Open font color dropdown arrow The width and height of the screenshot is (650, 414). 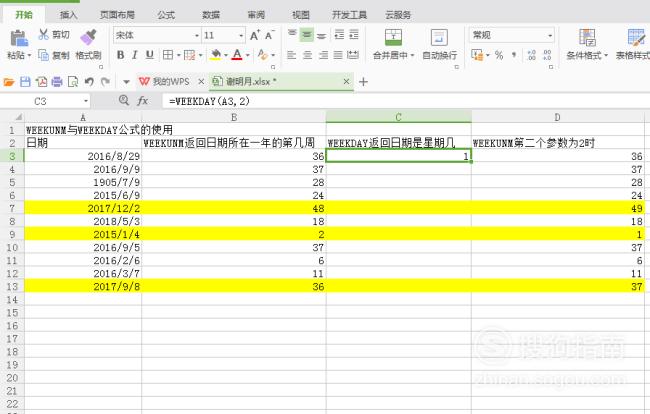(x=247, y=55)
